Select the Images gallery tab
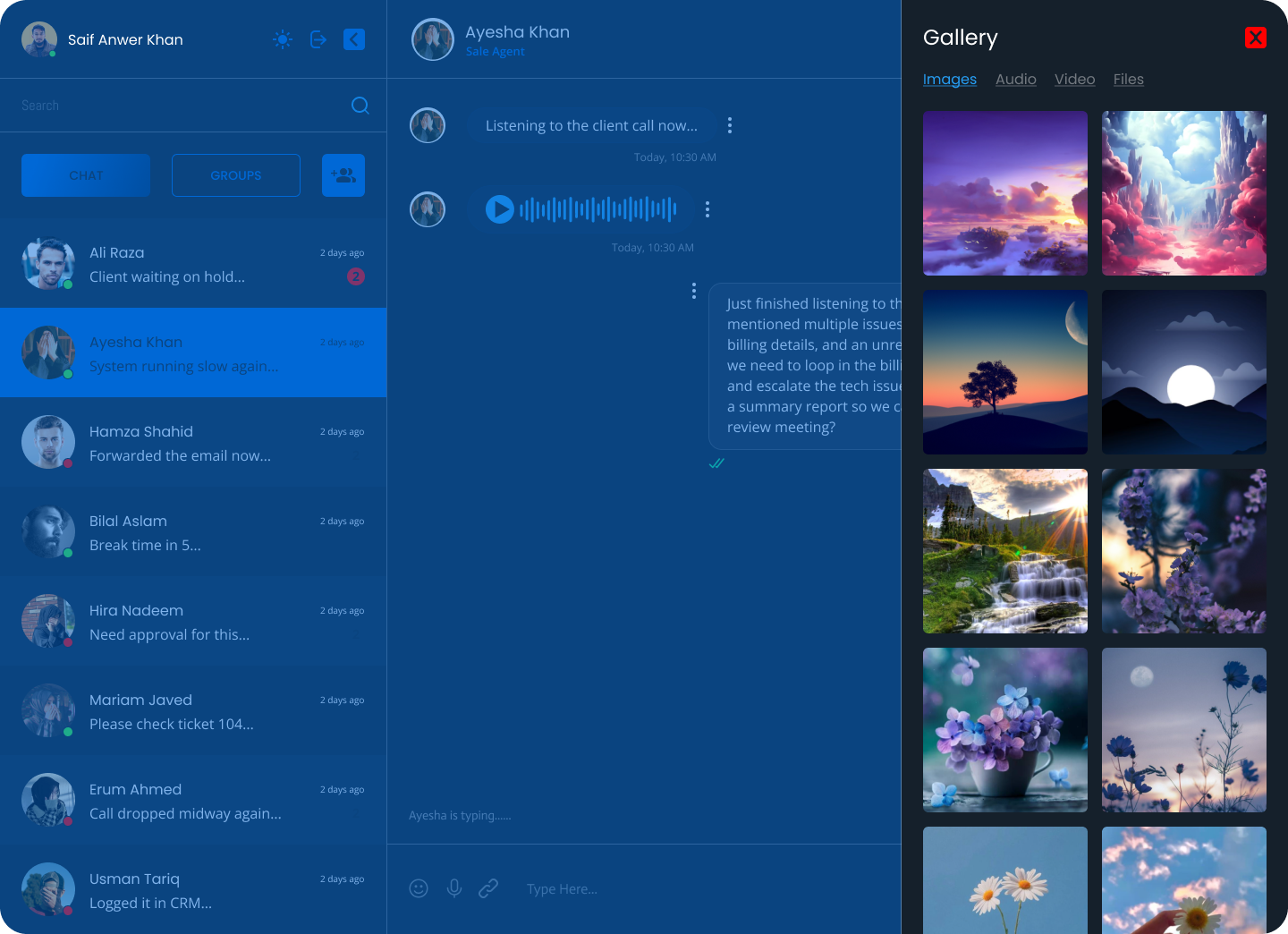Screen dimensions: 1288x934 [x=950, y=79]
